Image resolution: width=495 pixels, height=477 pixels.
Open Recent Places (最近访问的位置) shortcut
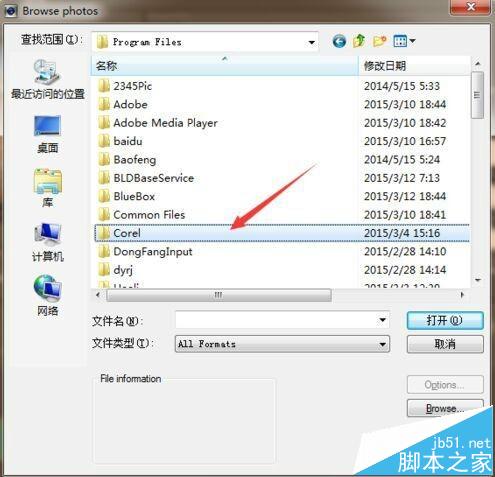tap(48, 80)
